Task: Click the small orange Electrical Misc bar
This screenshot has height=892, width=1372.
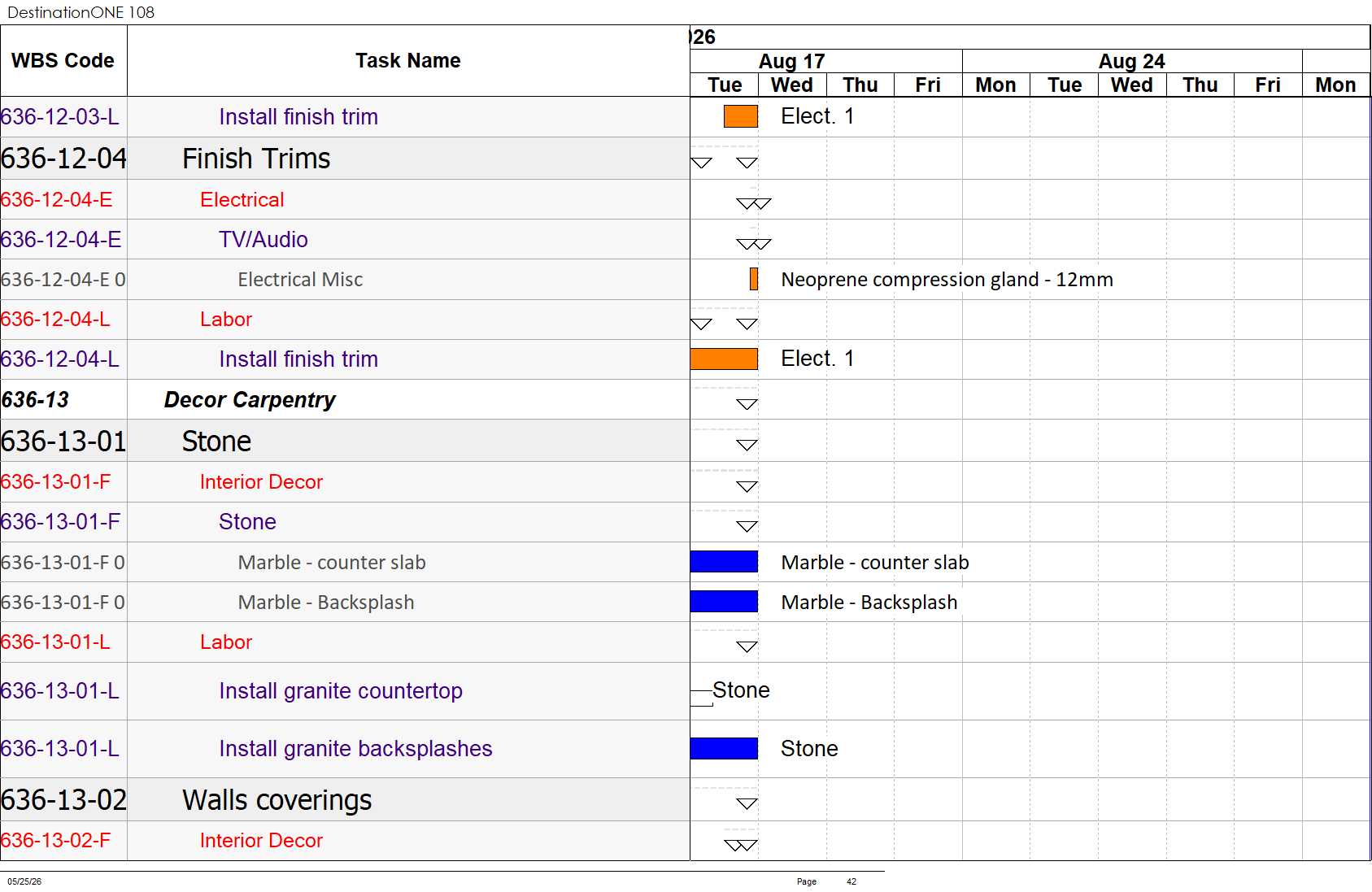Action: pyautogui.click(x=754, y=279)
